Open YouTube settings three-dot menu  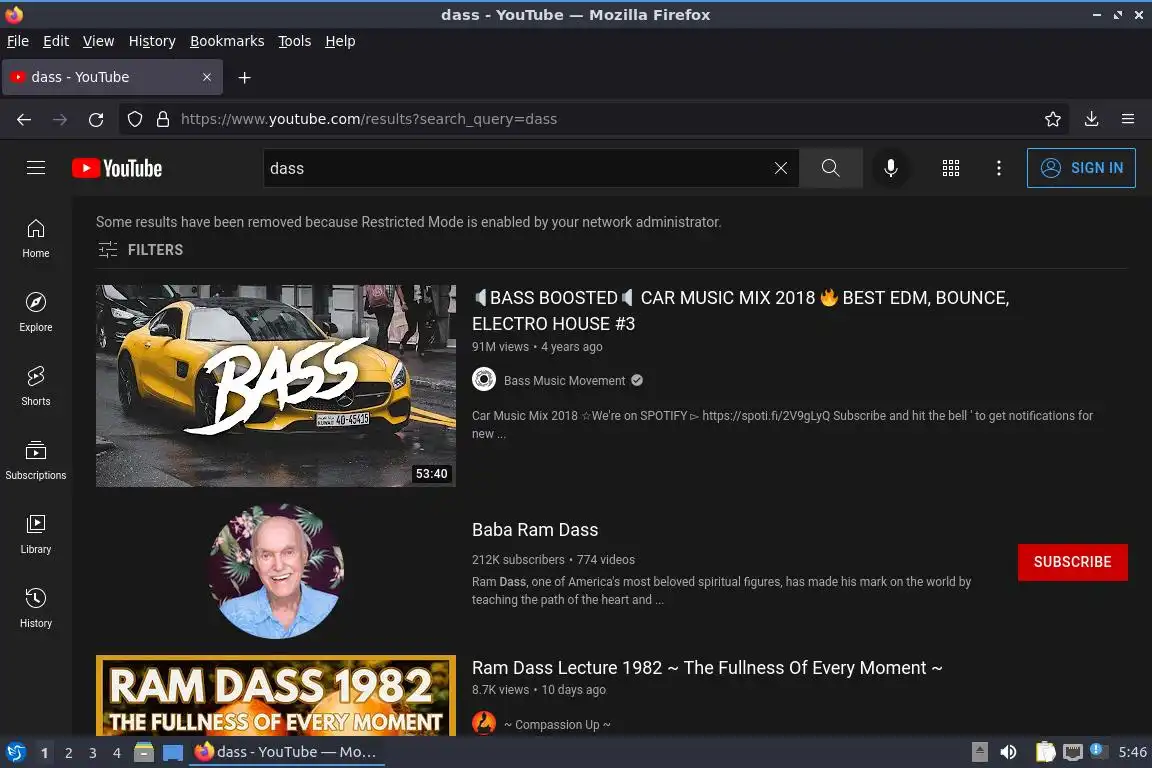998,168
